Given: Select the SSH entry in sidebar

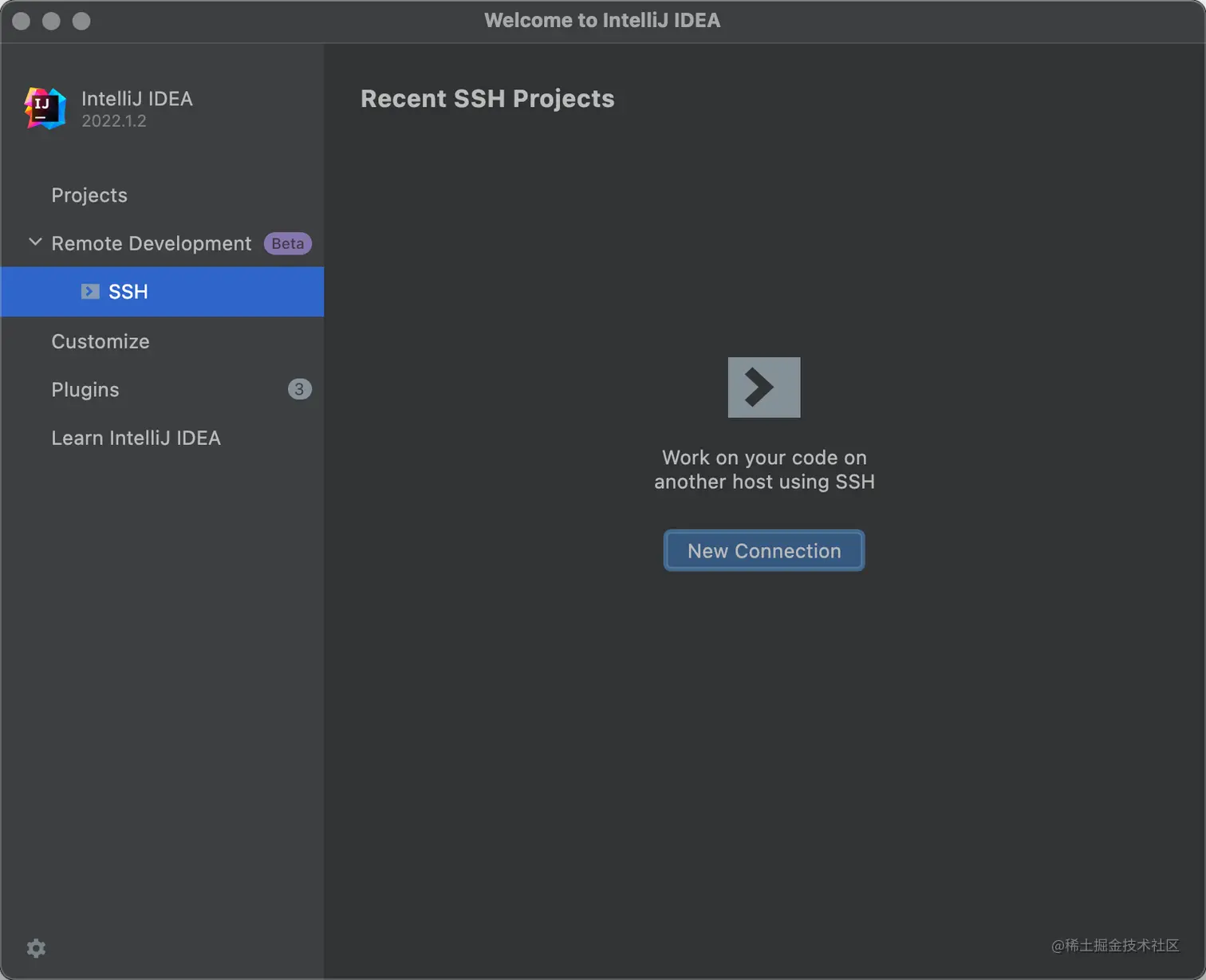Looking at the screenshot, I should (128, 292).
